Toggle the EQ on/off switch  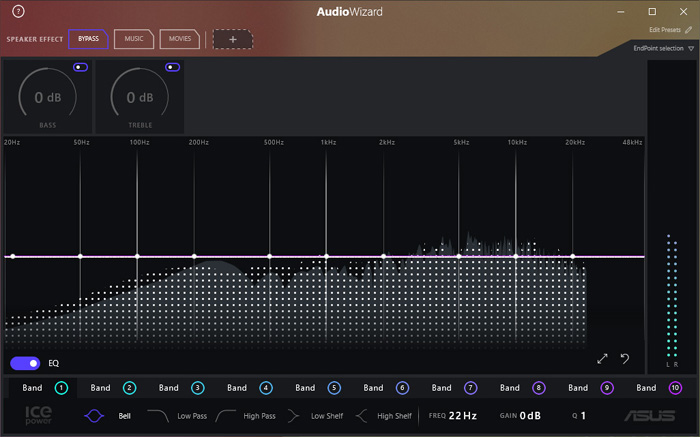[x=25, y=363]
